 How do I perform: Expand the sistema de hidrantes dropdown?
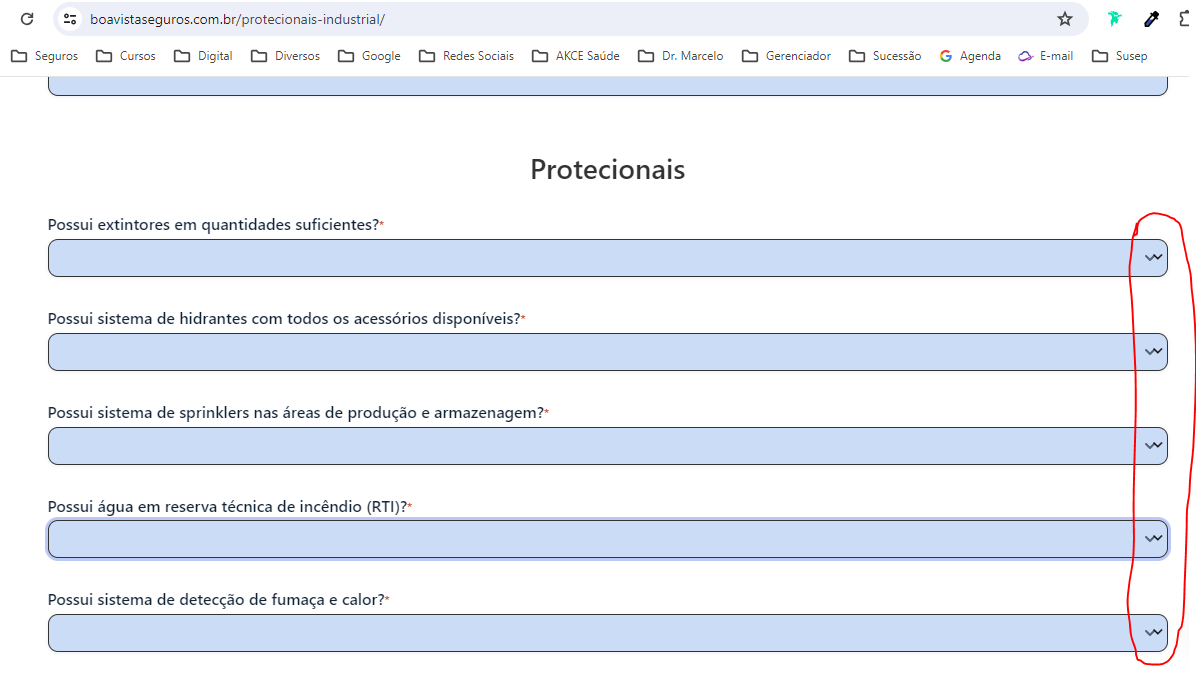[x=607, y=351]
